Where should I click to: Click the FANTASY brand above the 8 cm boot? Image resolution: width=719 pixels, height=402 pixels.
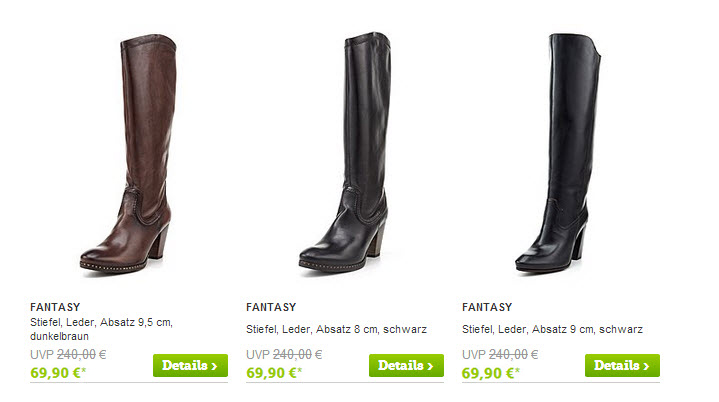point(271,307)
